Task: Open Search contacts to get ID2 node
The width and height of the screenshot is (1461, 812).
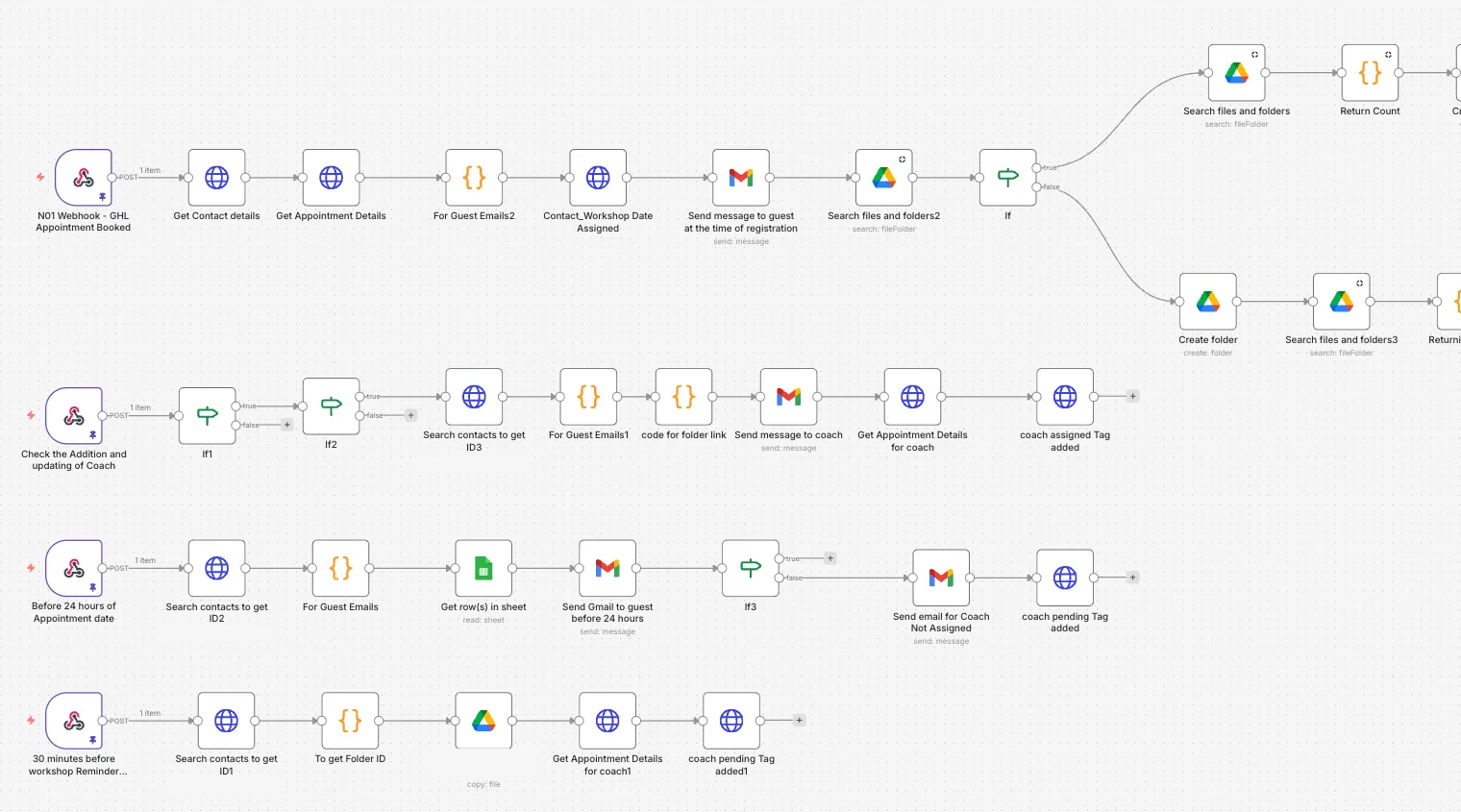Action: (217, 568)
